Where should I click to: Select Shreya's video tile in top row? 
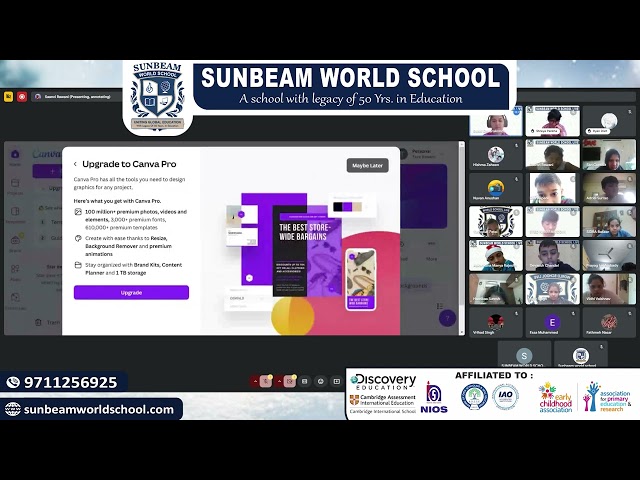(x=552, y=121)
